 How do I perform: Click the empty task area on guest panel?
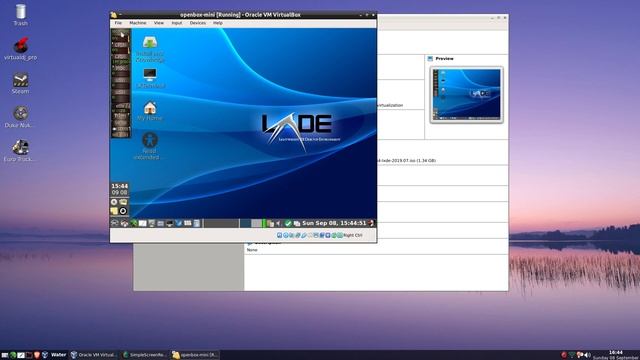(x=221, y=223)
